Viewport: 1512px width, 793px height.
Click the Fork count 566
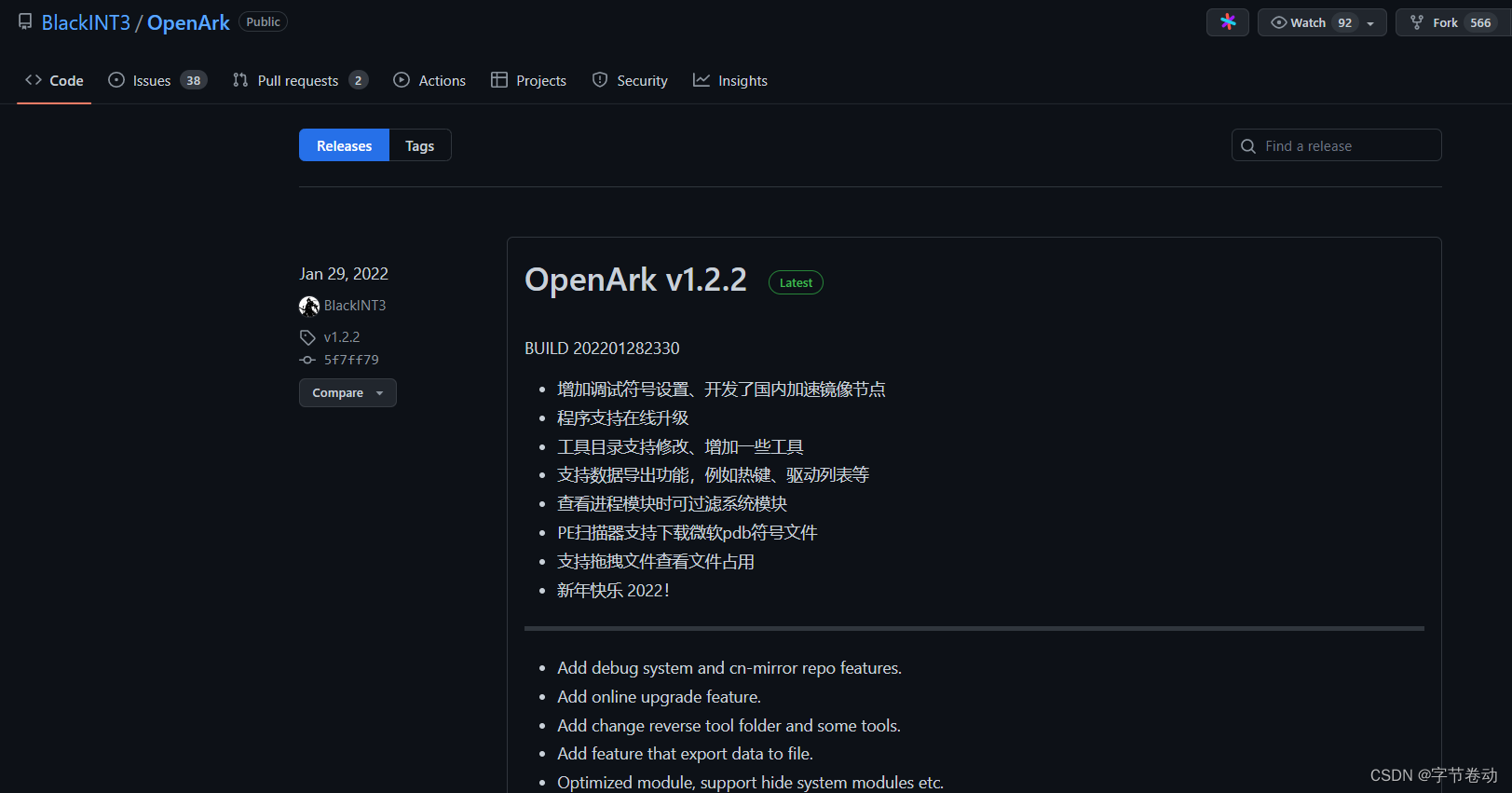click(x=1480, y=22)
